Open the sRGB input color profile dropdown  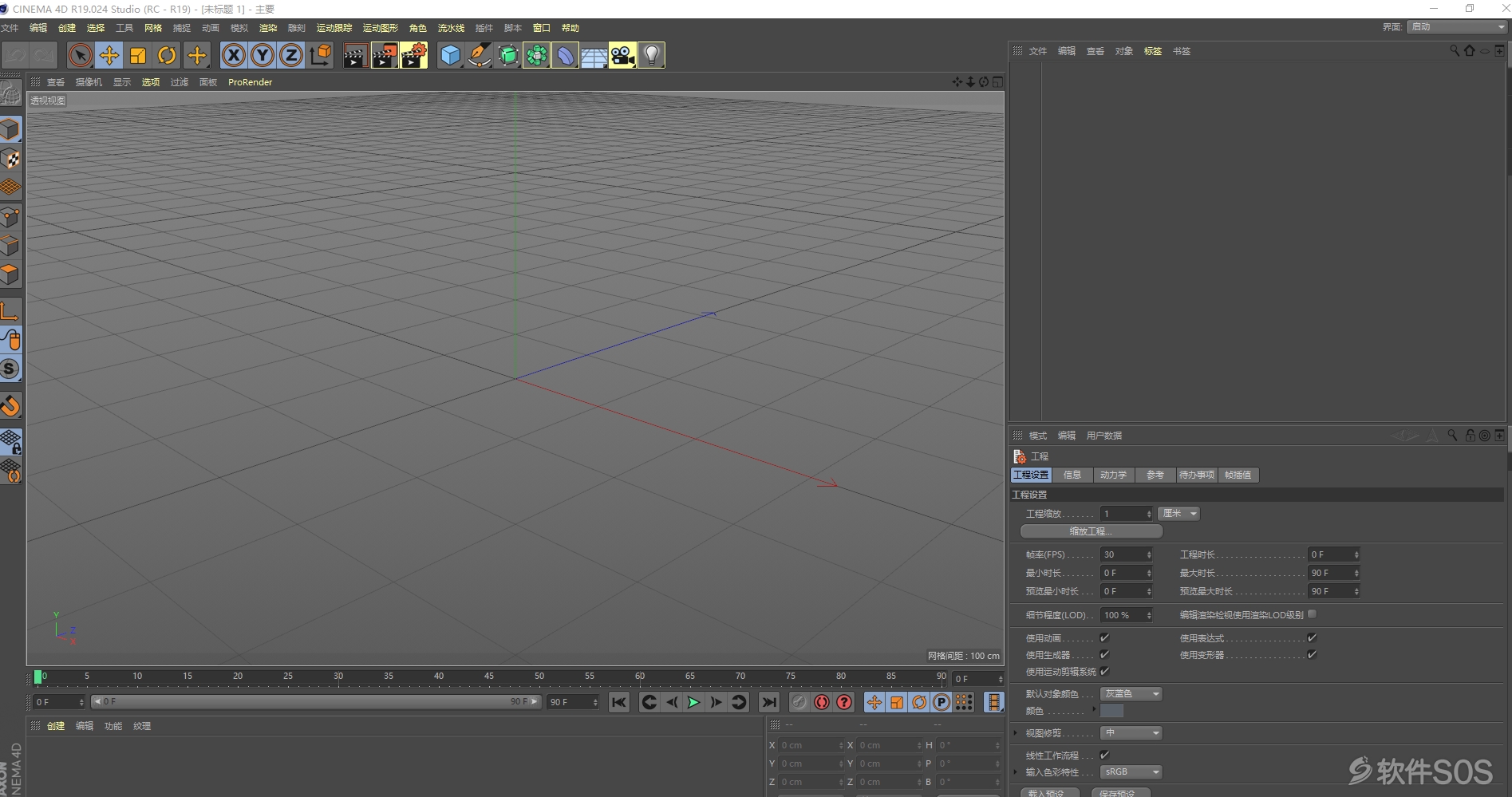1131,772
